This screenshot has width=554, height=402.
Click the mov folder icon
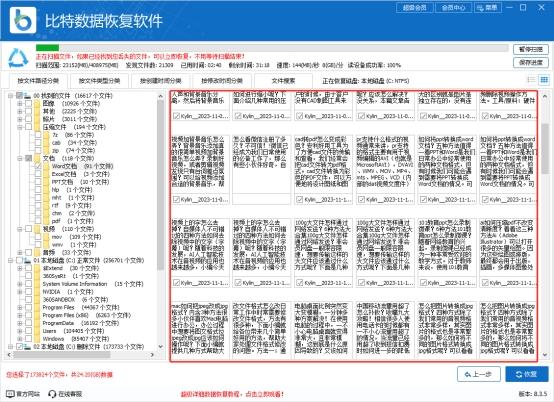[x=47, y=237]
